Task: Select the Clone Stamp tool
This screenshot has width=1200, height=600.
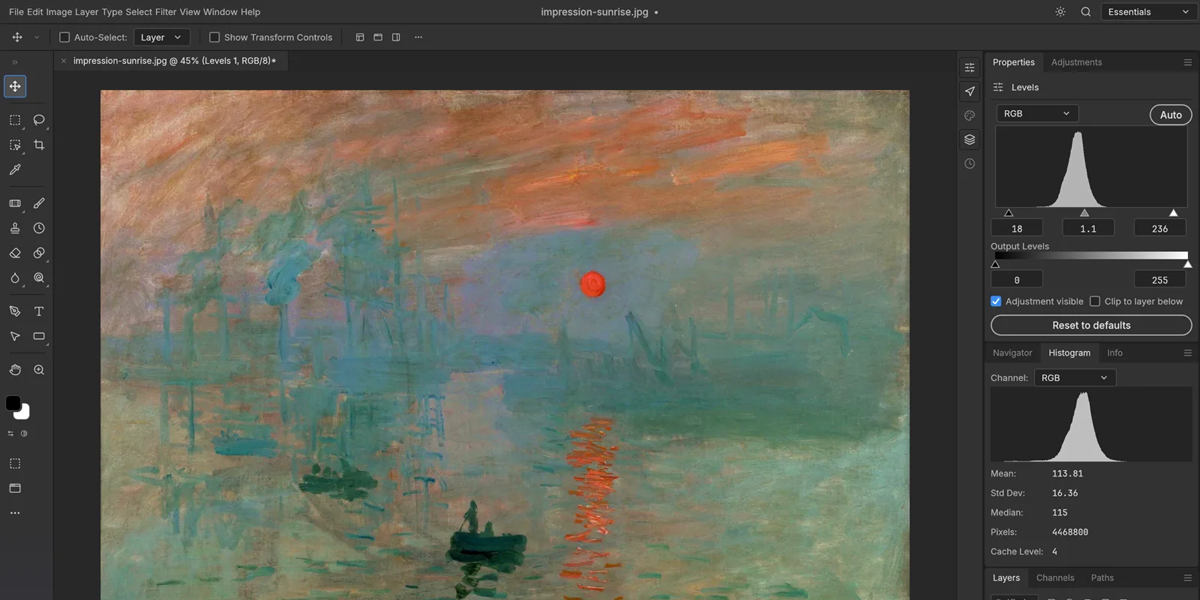Action: 15,228
